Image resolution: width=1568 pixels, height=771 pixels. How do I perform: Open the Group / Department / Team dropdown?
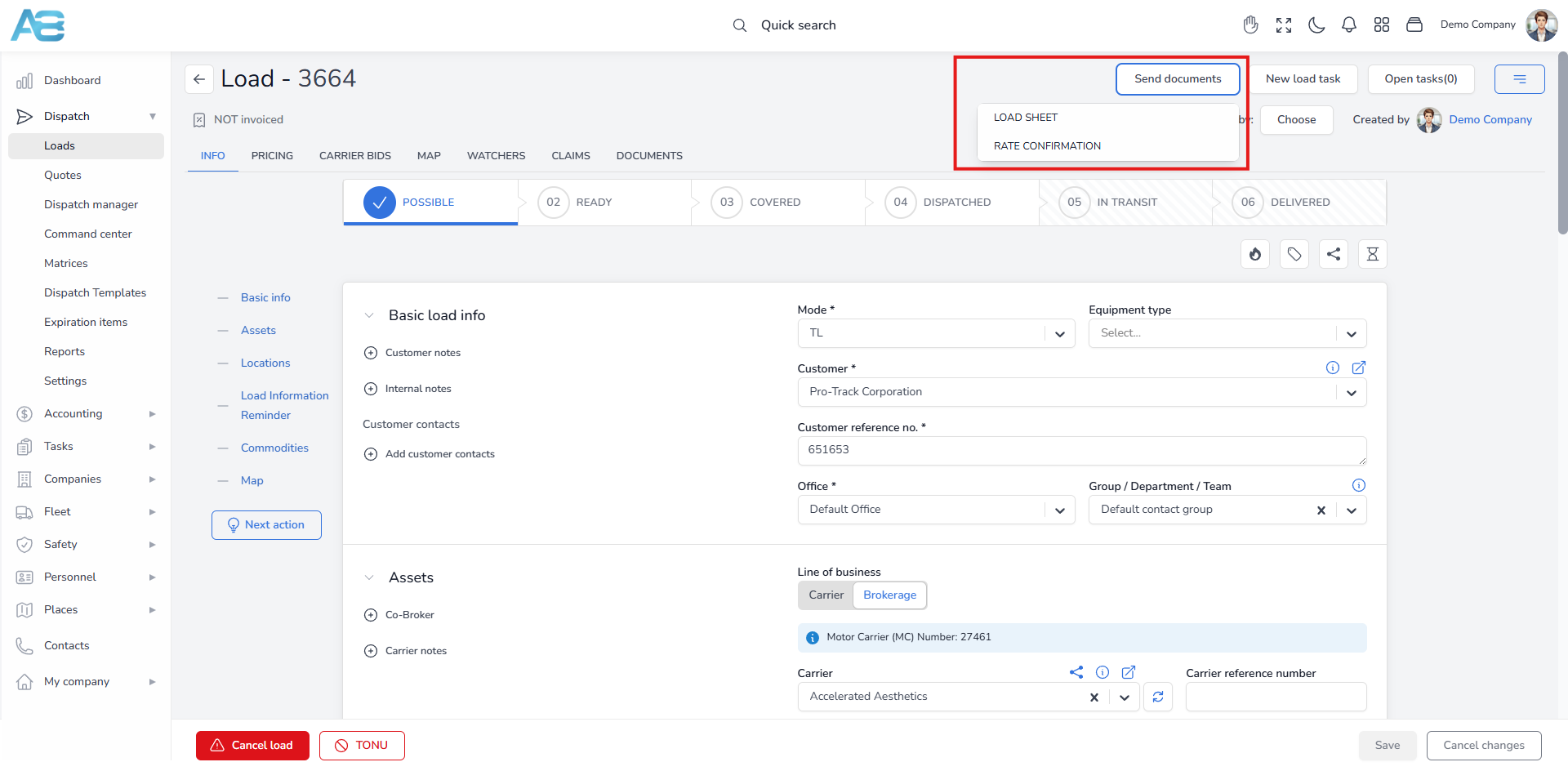(1227, 510)
